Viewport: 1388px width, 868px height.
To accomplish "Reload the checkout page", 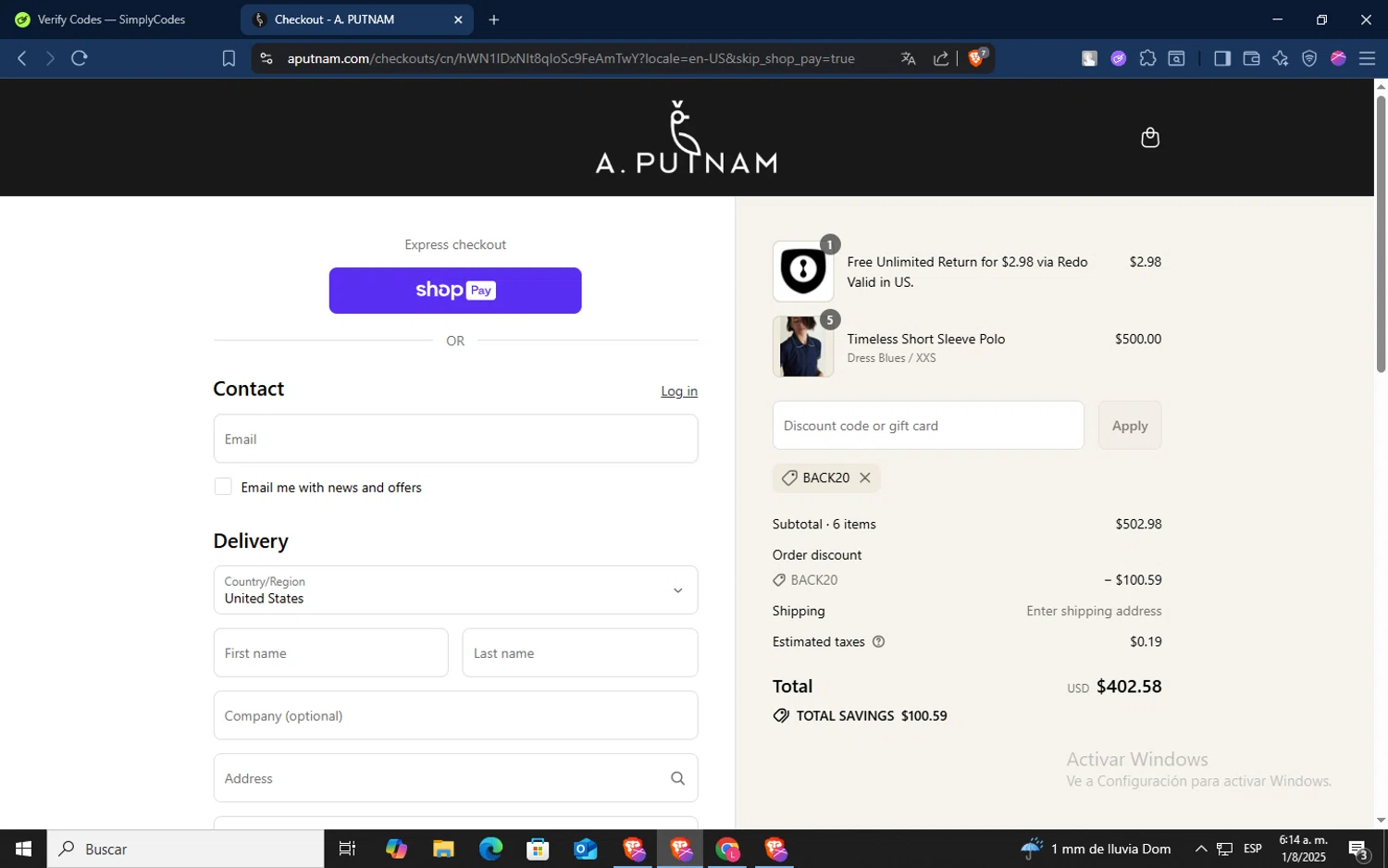I will pyautogui.click(x=80, y=58).
